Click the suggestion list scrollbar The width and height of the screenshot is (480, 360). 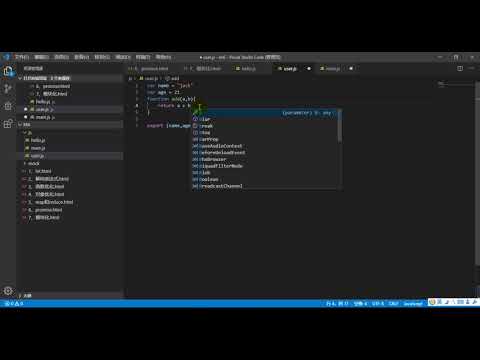340,126
